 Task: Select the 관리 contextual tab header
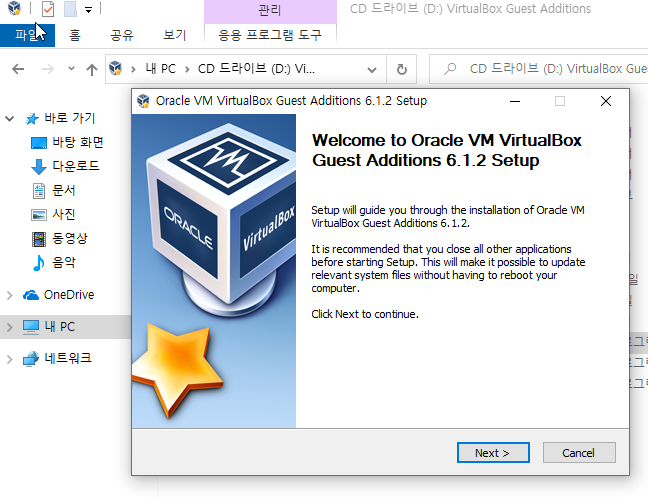click(270, 10)
